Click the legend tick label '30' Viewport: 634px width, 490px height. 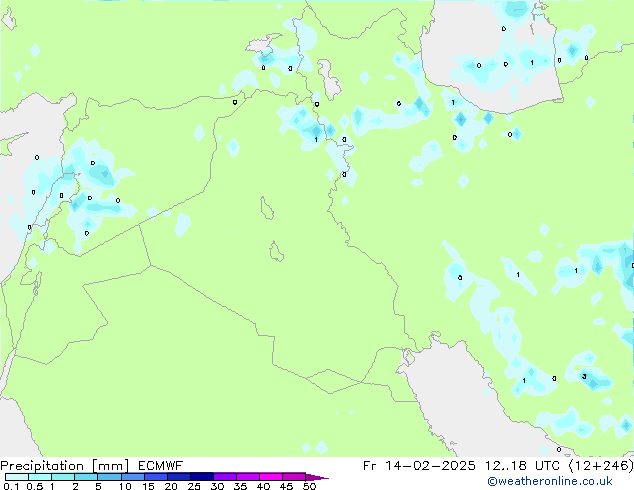[x=217, y=486]
